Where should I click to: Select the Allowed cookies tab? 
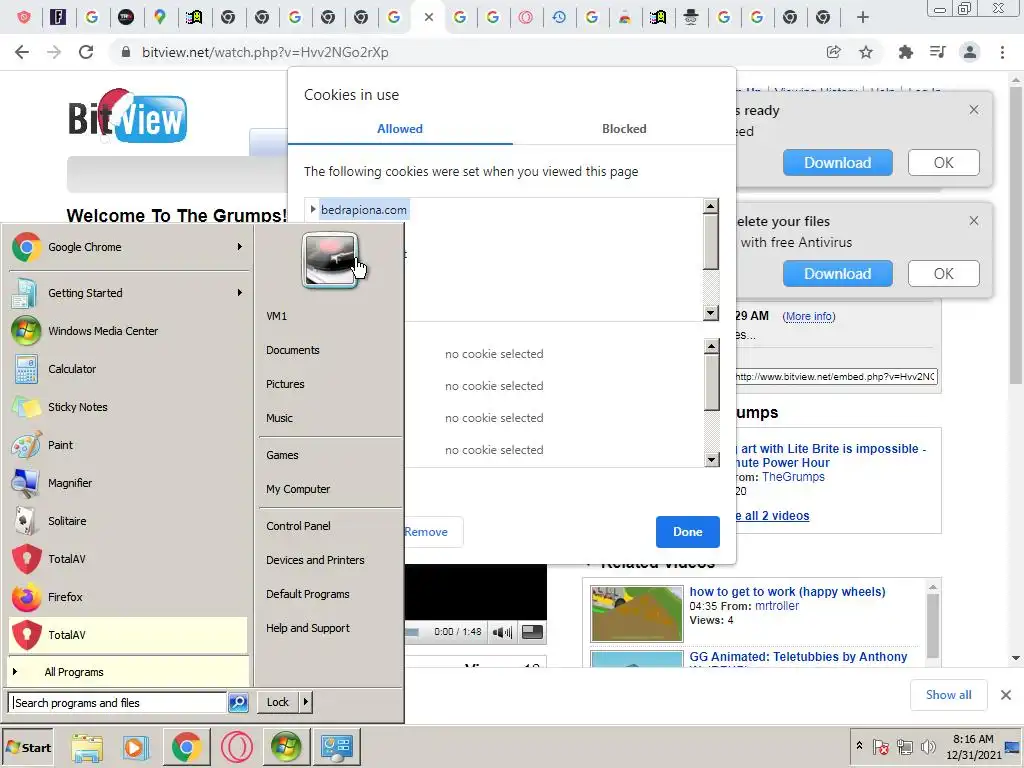tap(400, 129)
